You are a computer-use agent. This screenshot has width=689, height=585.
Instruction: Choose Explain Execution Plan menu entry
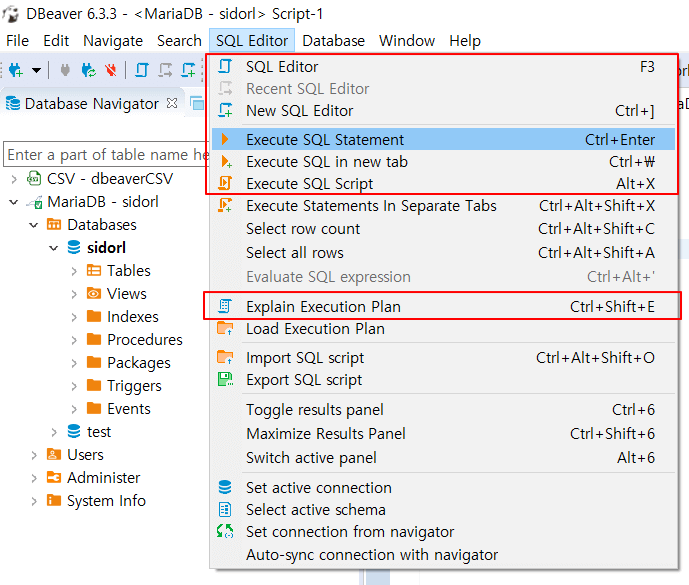click(443, 306)
